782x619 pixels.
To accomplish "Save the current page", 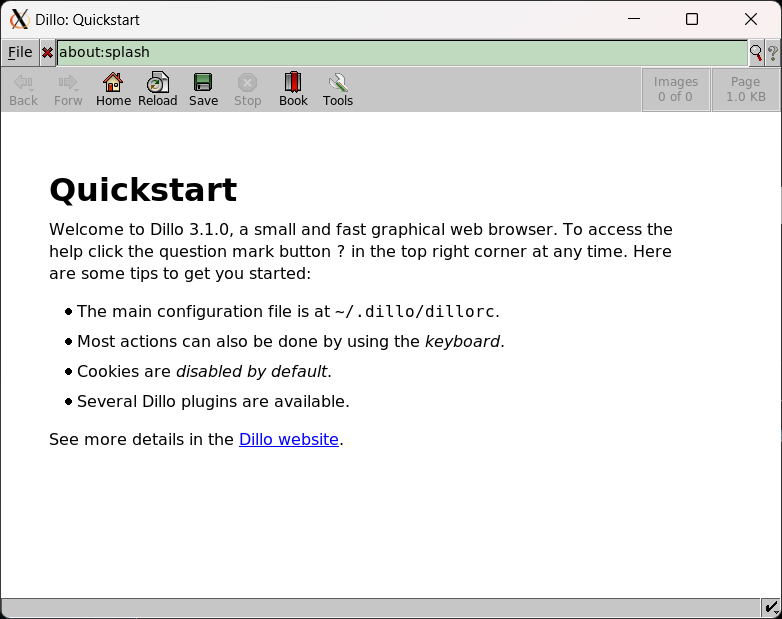I will 203,90.
